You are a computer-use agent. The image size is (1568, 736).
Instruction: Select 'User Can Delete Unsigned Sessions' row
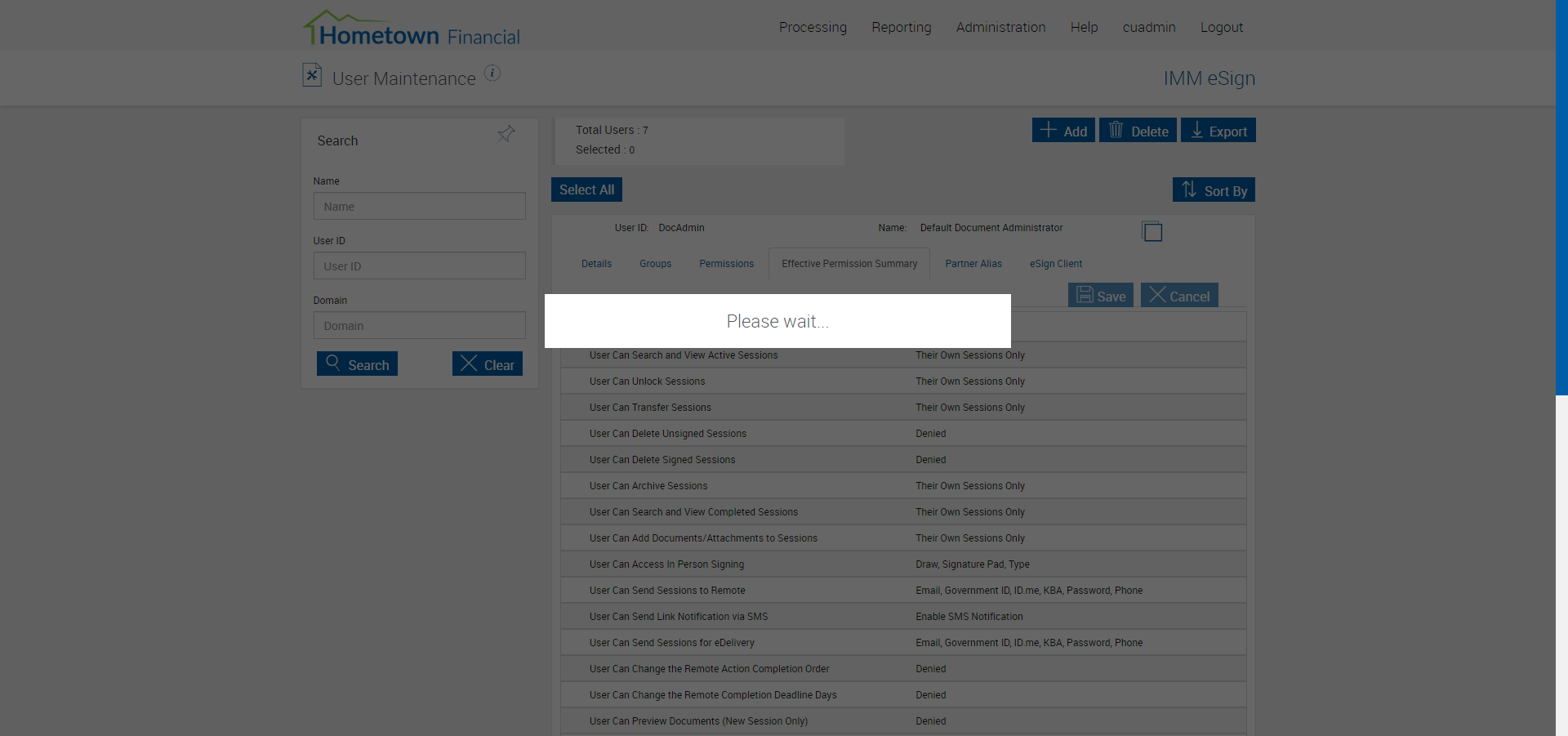(x=903, y=434)
